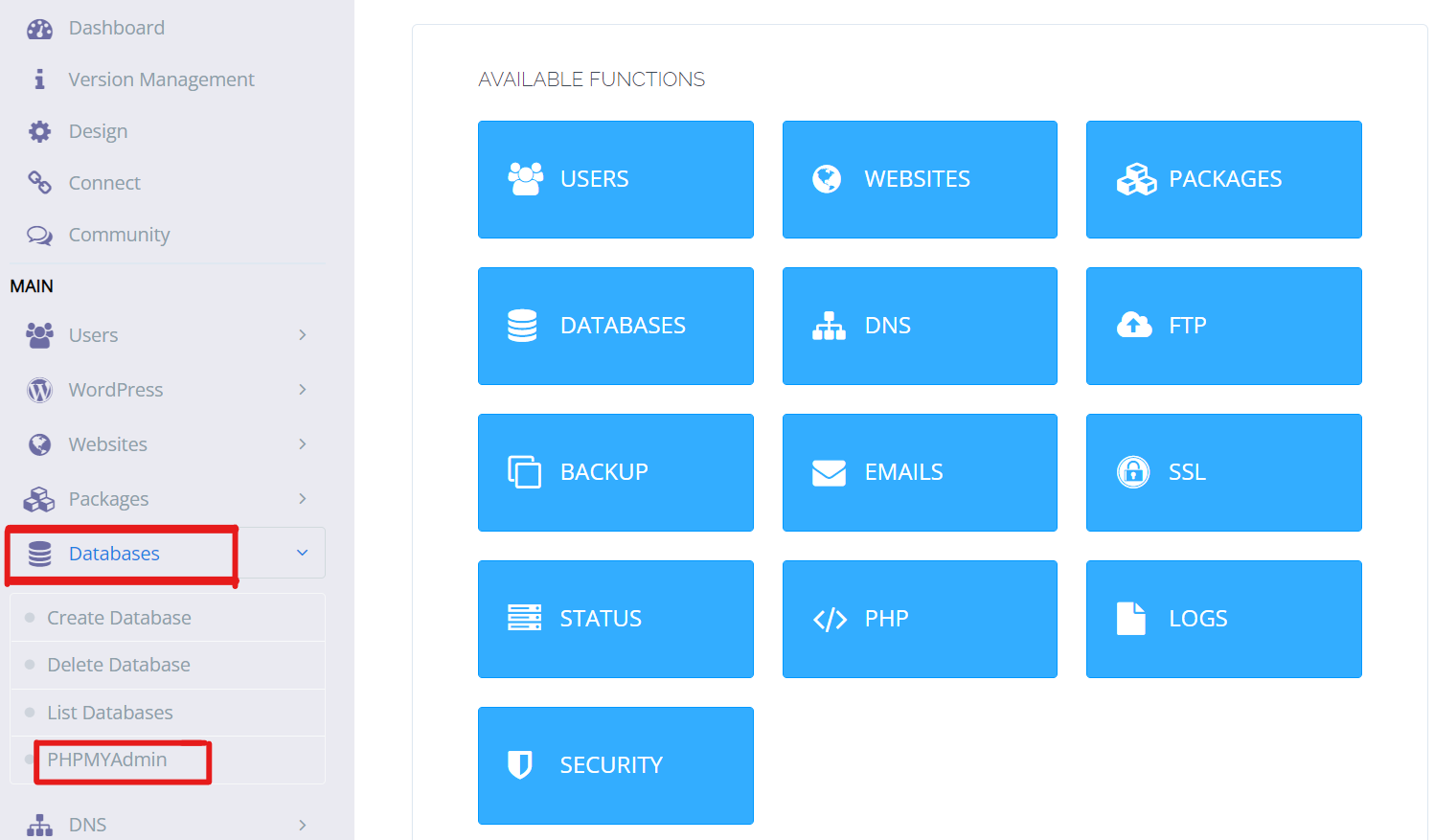Click the padlock icon on SSL tile
1434x840 pixels.
[x=1133, y=472]
